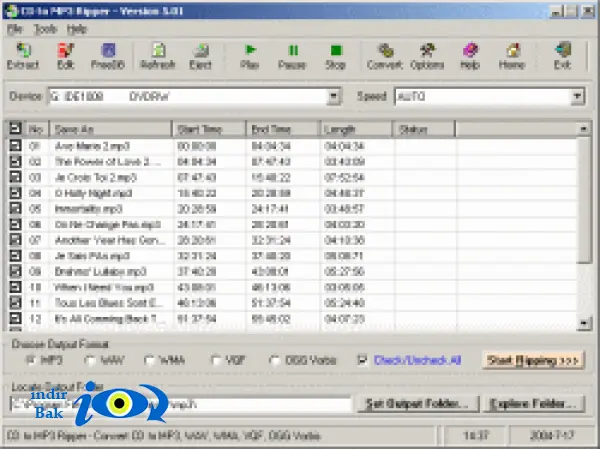The image size is (600, 449).
Task: Click track list scroll-down arrow
Action: click(x=584, y=323)
